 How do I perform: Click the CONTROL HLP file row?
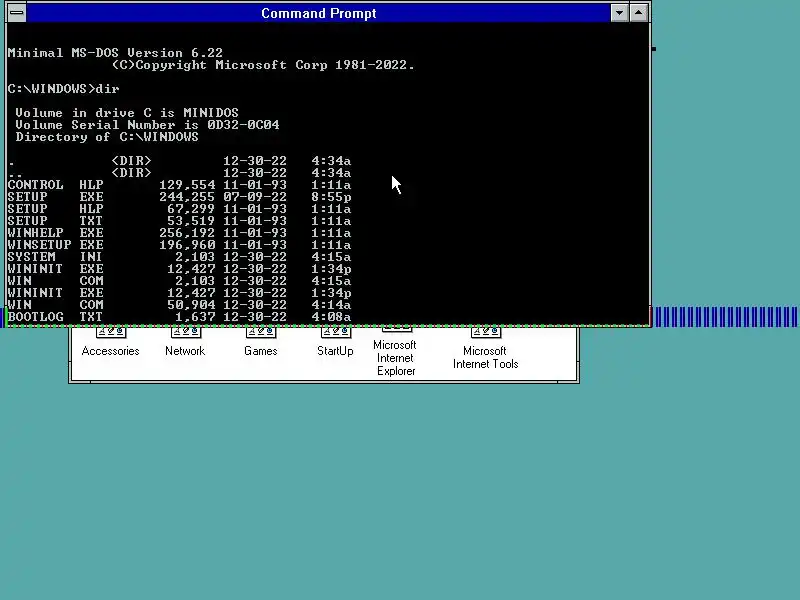[179, 185]
